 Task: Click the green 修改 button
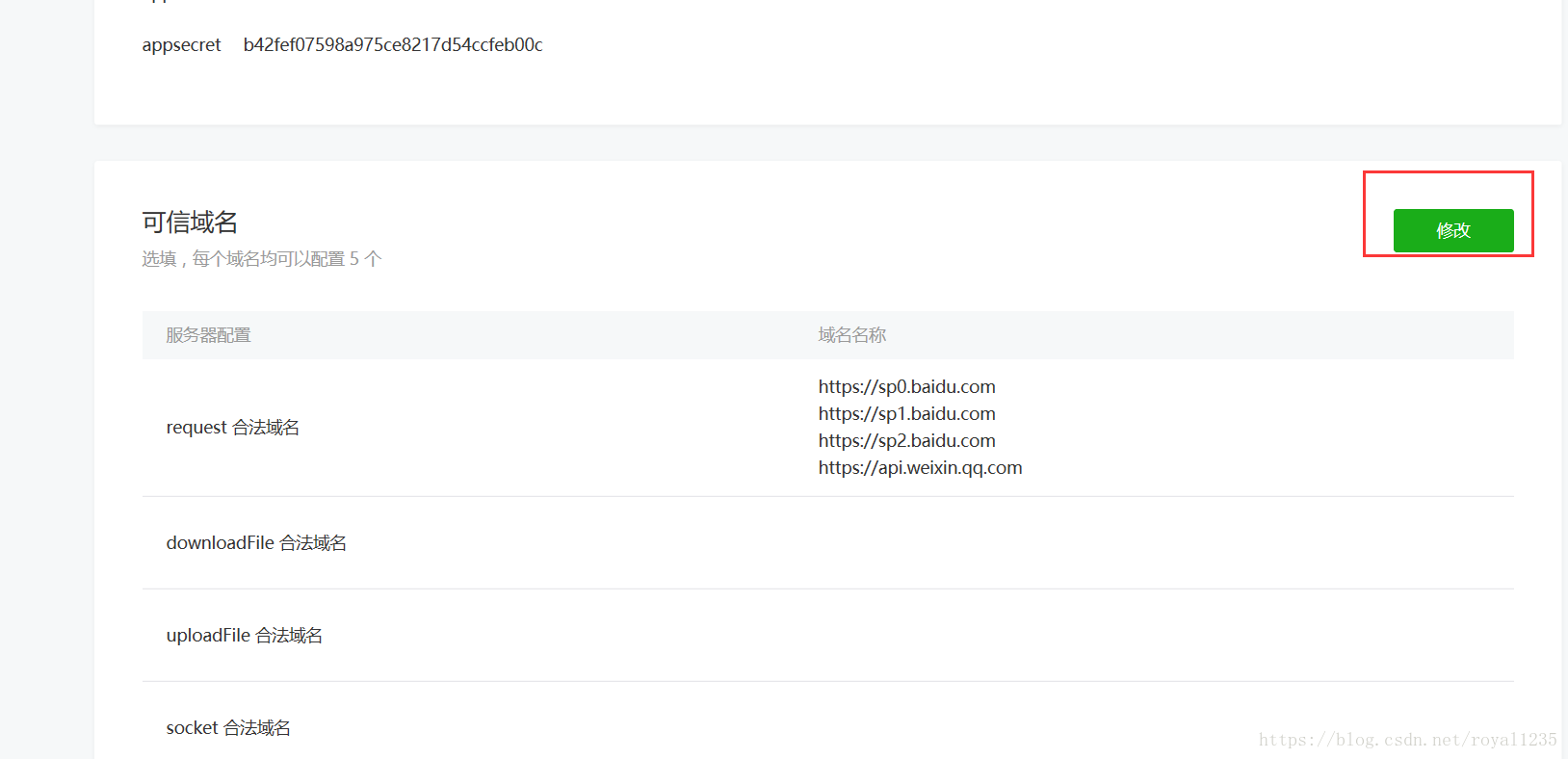click(1453, 230)
